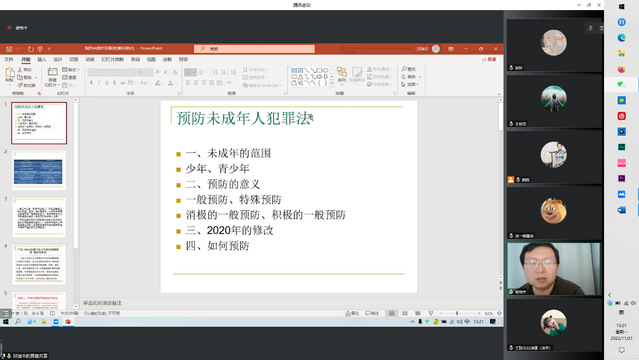Click the PowerPoint icon in shared taskbar
The width and height of the screenshot is (639, 360).
tap(68, 322)
